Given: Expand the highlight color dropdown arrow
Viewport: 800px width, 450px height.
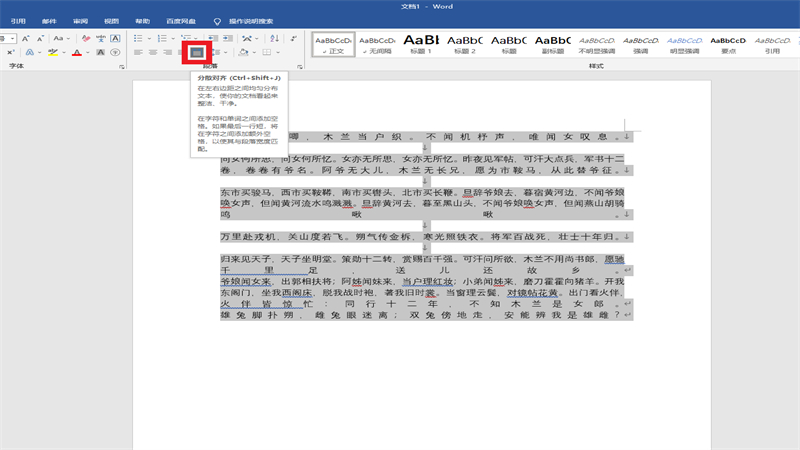Looking at the screenshot, I should tap(64, 53).
